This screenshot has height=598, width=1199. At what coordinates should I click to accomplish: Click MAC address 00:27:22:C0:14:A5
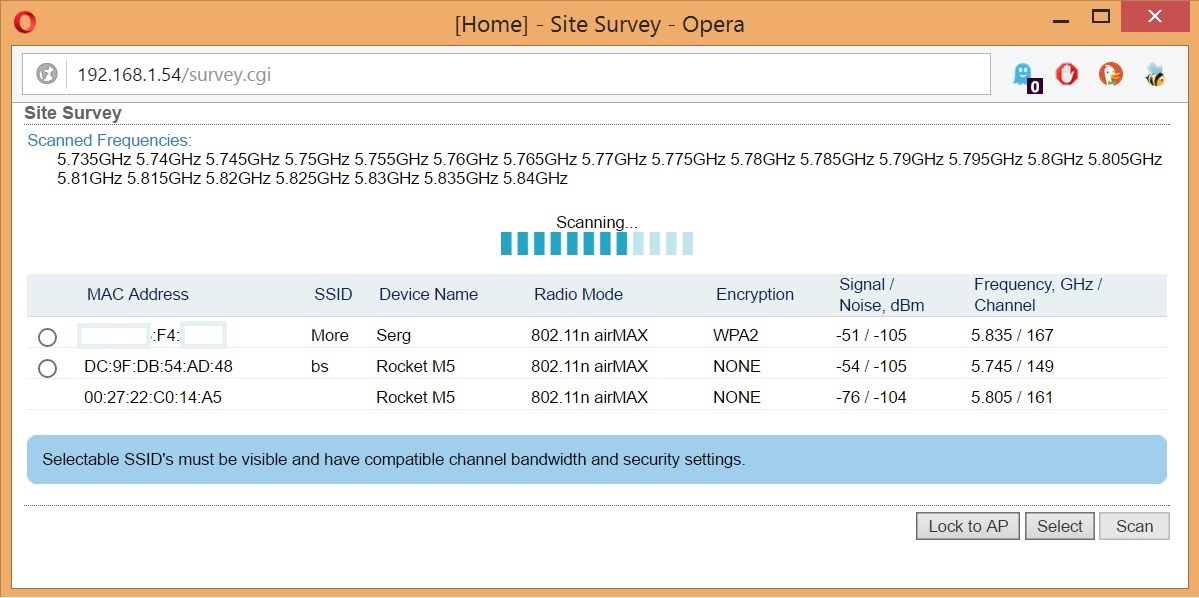[153, 398]
